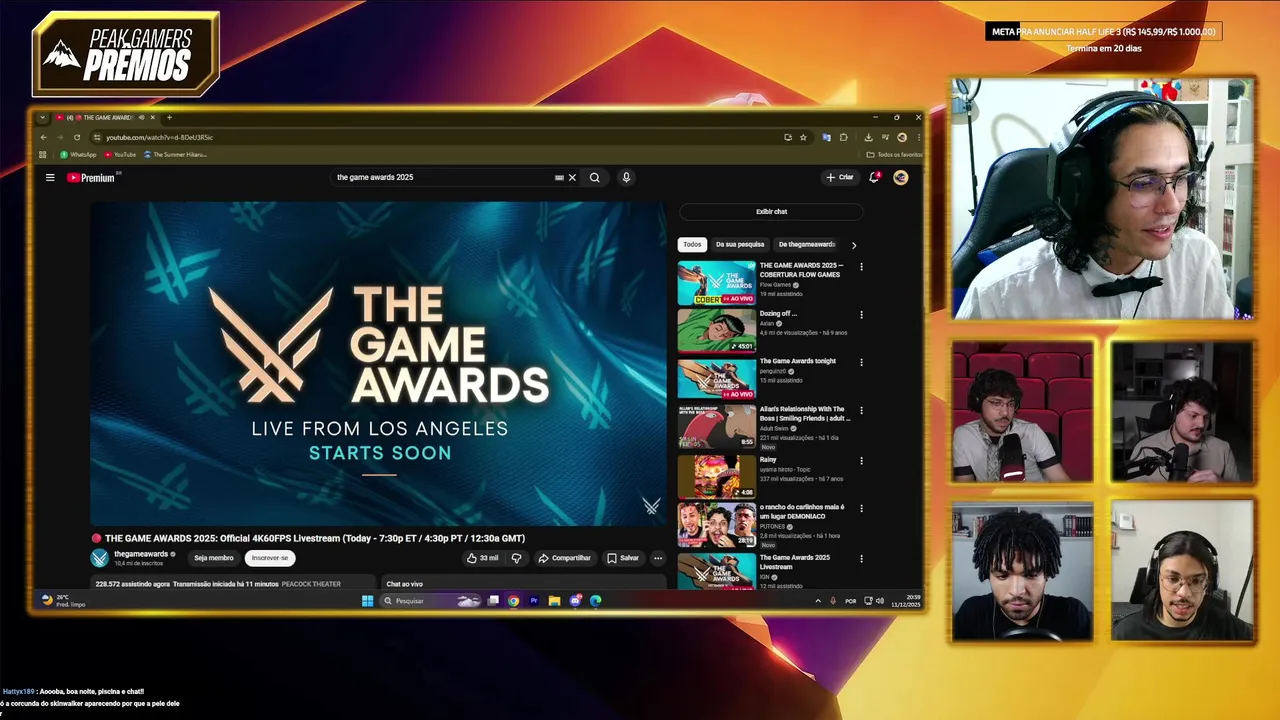Viewport: 1280px width, 720px height.
Task: Mute the tab via the speaker icon
Action: pyautogui.click(x=141, y=117)
